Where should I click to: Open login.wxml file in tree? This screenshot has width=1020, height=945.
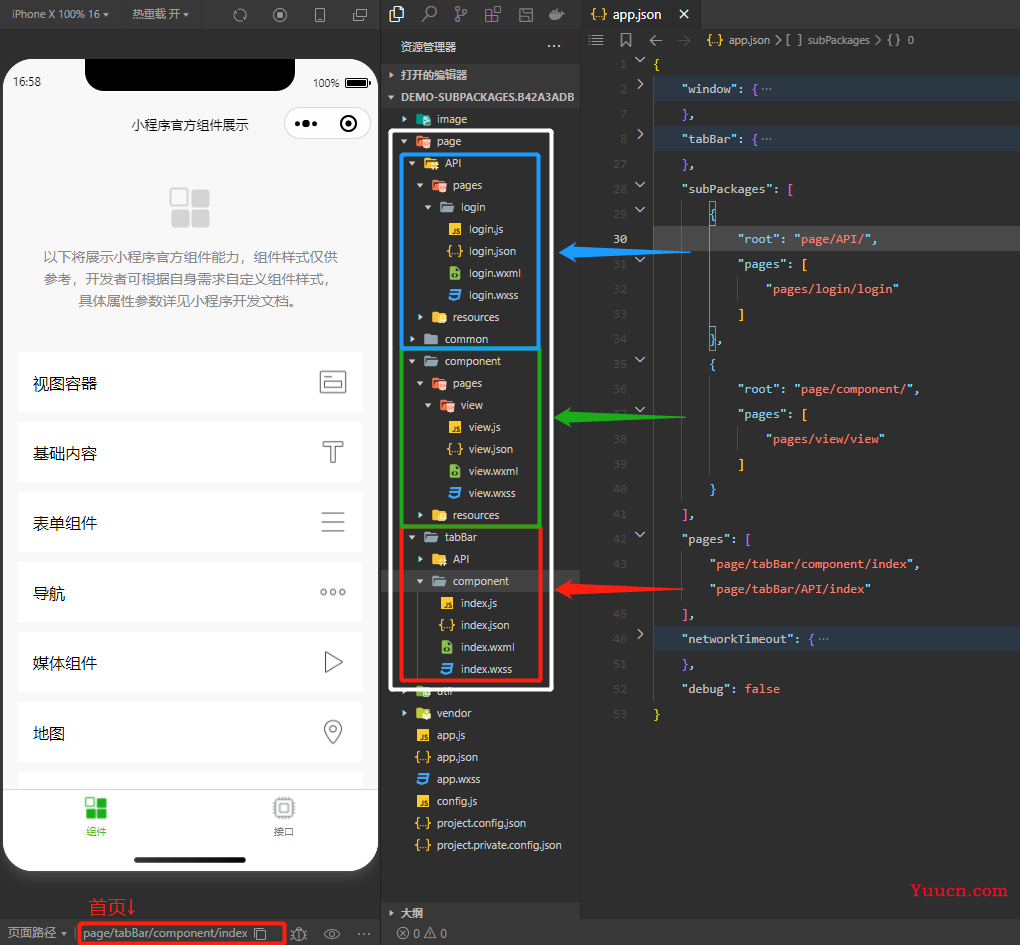485,273
